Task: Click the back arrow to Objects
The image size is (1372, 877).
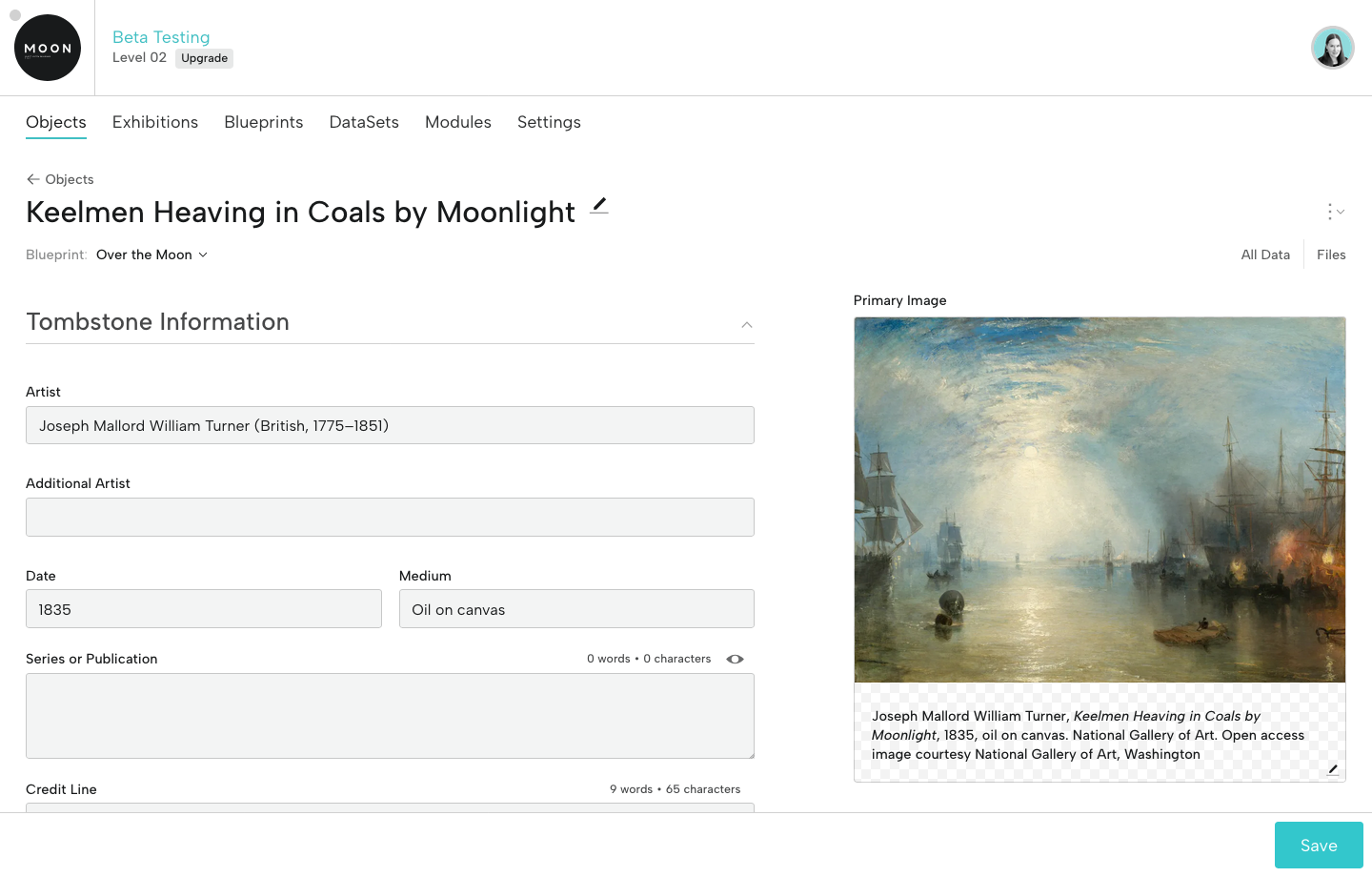Action: coord(33,179)
